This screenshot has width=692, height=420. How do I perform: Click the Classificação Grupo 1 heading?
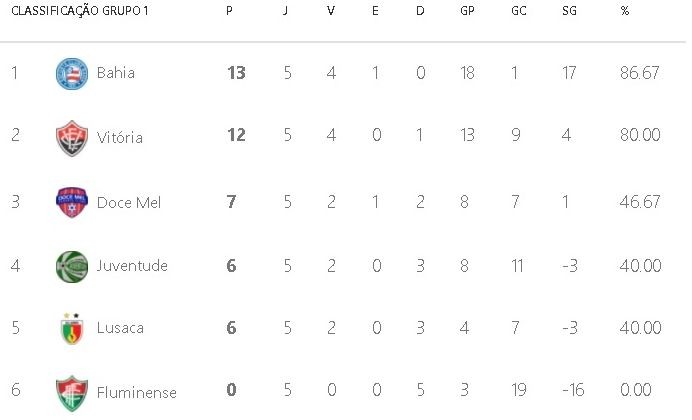pyautogui.click(x=80, y=11)
